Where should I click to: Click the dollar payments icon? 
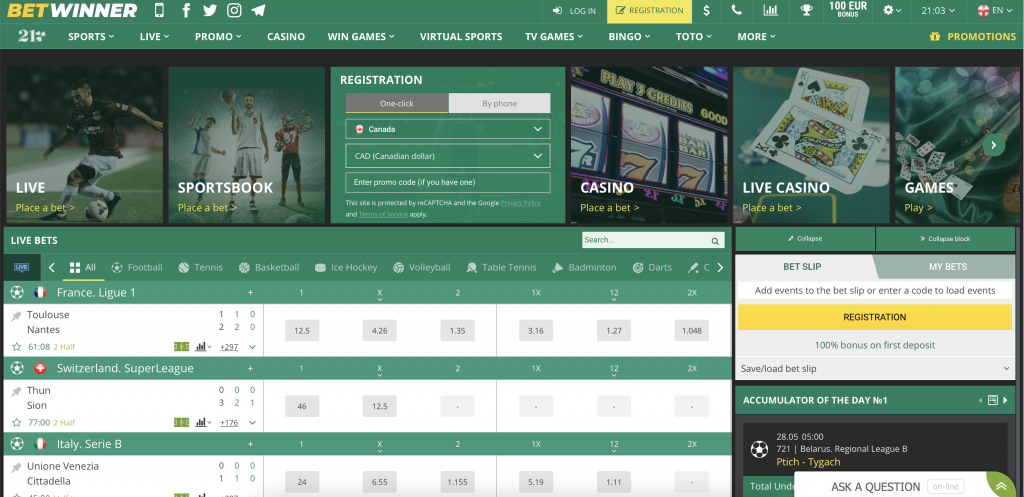tap(707, 10)
